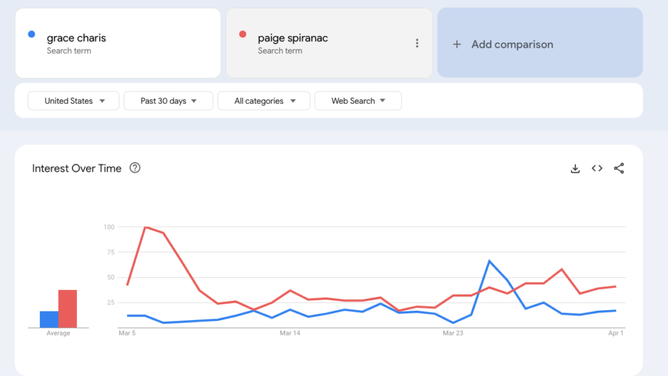Click the Average label under bars
Viewport: 668px width, 376px height.
[x=58, y=333]
